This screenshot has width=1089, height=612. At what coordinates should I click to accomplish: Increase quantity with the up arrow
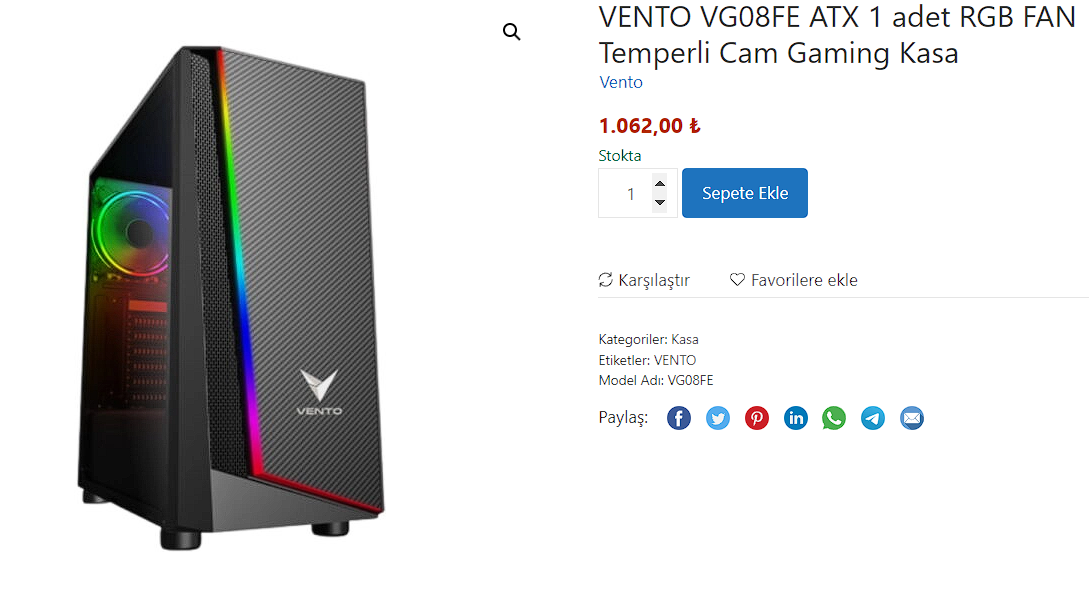tap(660, 183)
